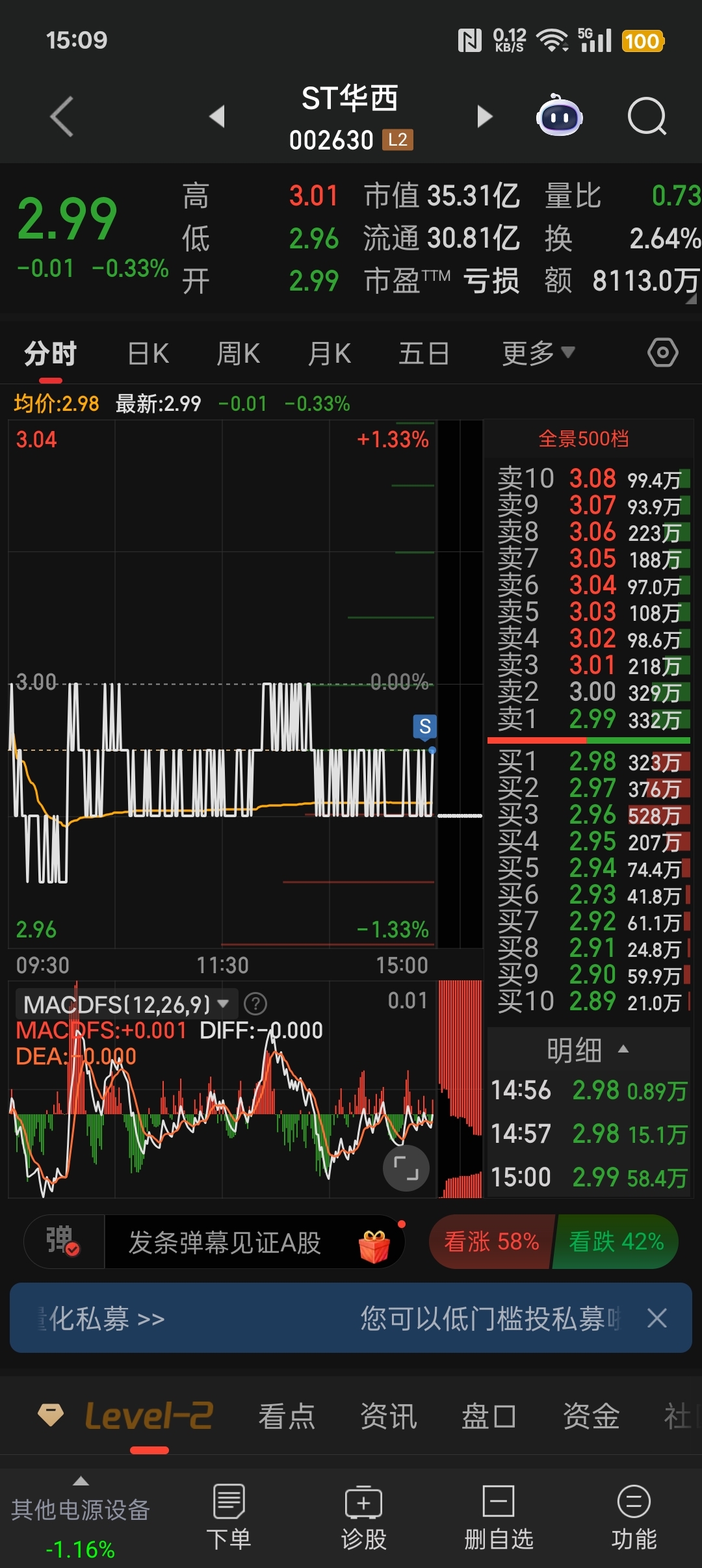The image size is (702, 1568).
Task: Open the 资讯 news tab
Action: pyautogui.click(x=388, y=1417)
